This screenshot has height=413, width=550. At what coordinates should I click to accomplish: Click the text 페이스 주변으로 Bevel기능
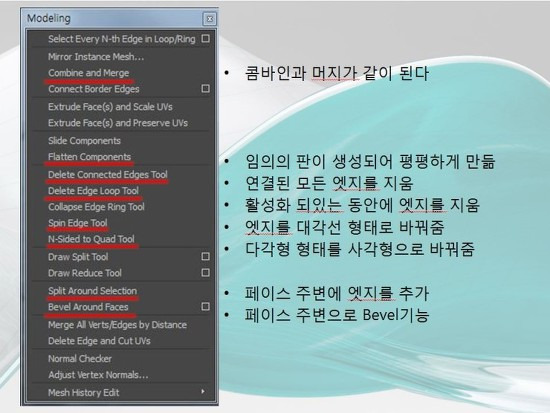pyautogui.click(x=337, y=315)
